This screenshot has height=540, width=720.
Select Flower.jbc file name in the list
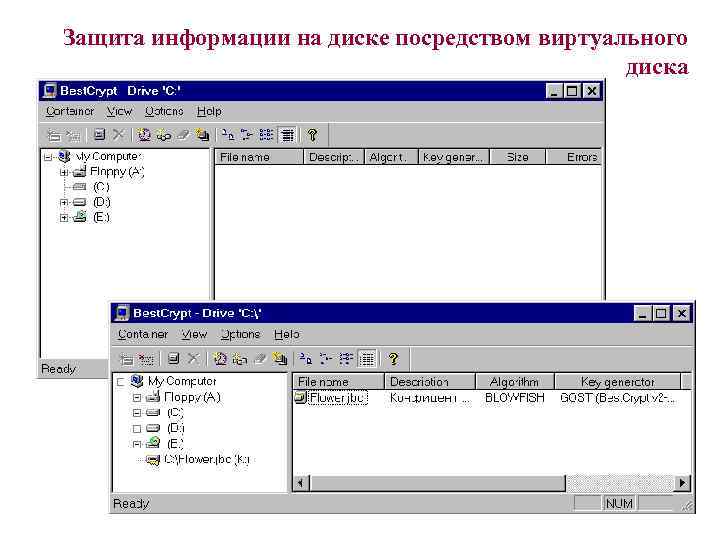click(x=338, y=398)
